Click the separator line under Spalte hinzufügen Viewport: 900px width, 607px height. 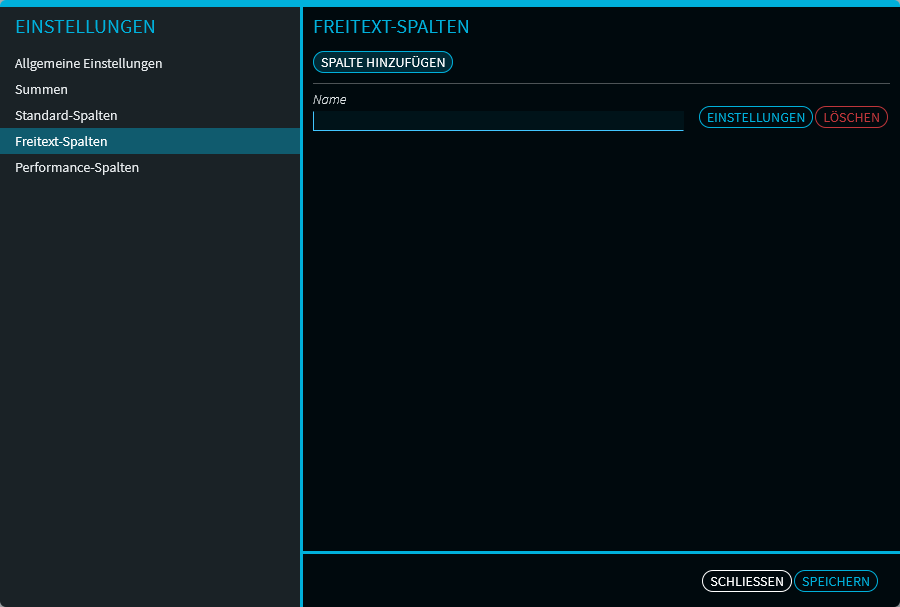click(x=600, y=83)
